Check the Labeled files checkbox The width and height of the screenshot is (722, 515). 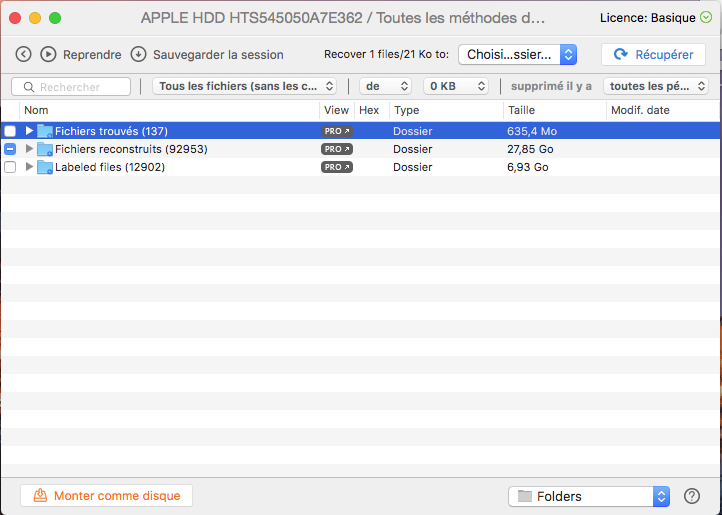pyautogui.click(x=10, y=167)
